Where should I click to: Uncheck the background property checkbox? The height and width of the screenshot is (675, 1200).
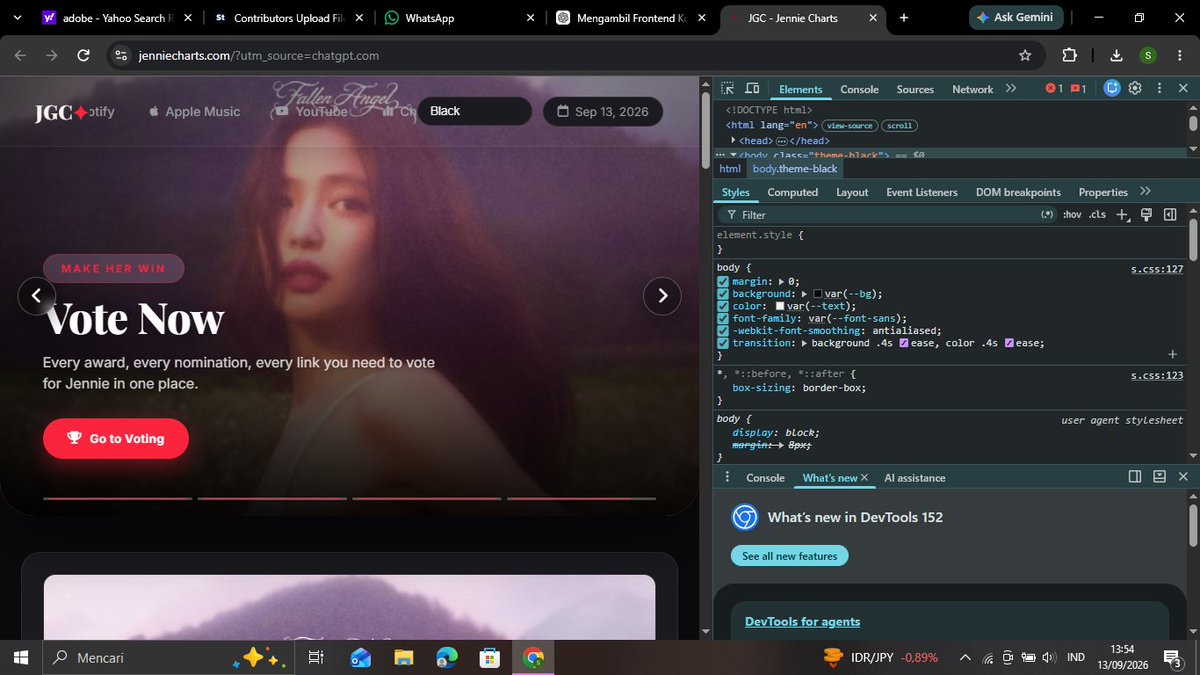723,294
